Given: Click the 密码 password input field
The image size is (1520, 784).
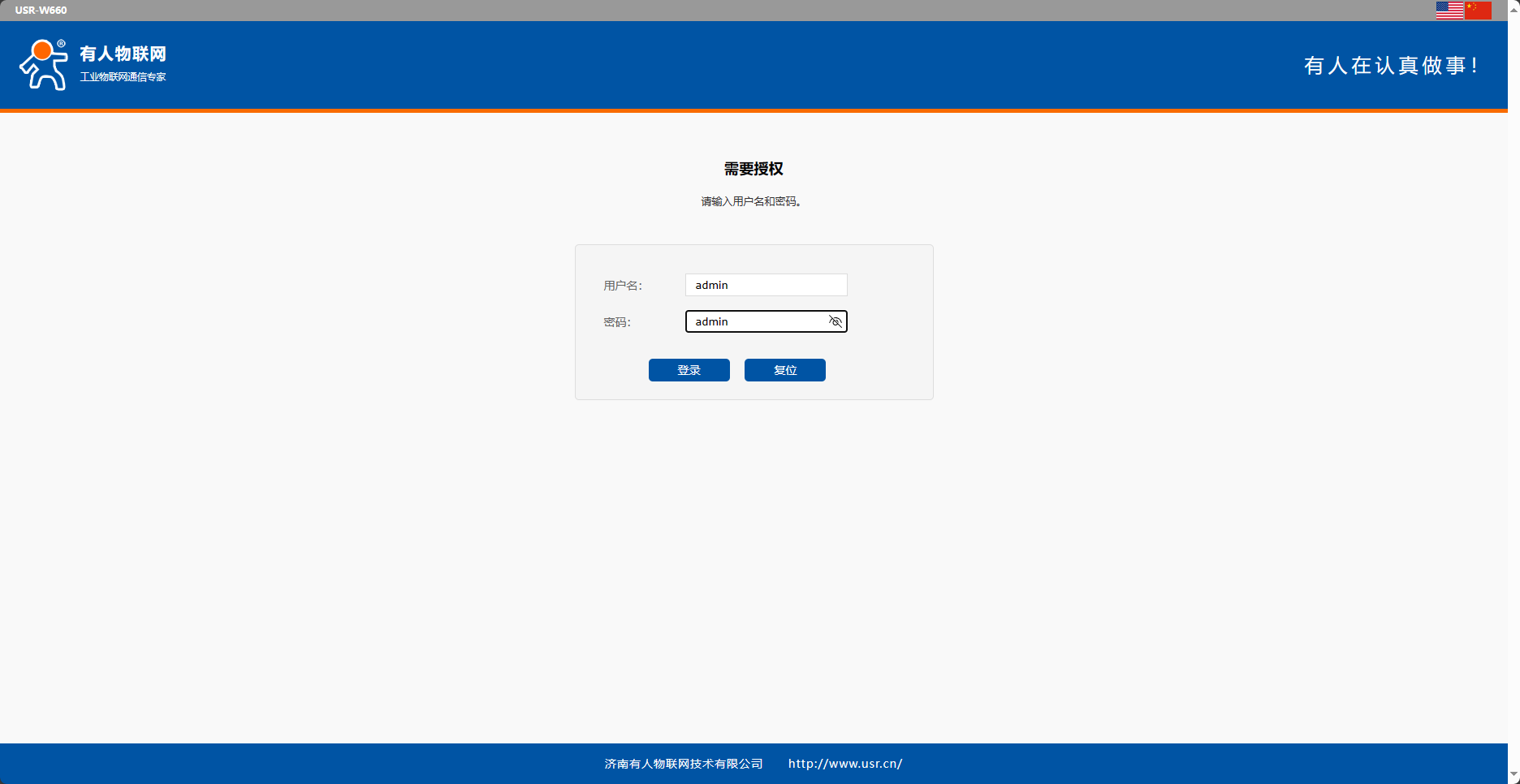Looking at the screenshot, I should (766, 321).
